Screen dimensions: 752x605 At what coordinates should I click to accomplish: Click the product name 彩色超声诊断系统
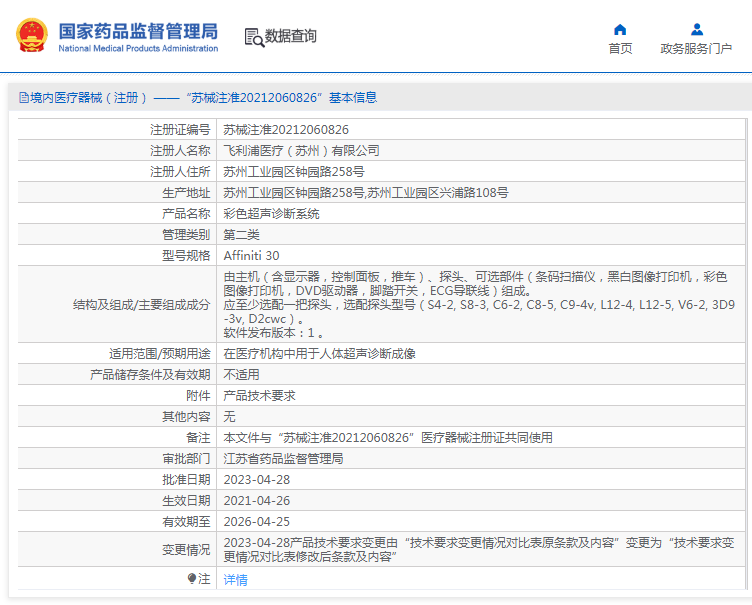click(x=271, y=214)
